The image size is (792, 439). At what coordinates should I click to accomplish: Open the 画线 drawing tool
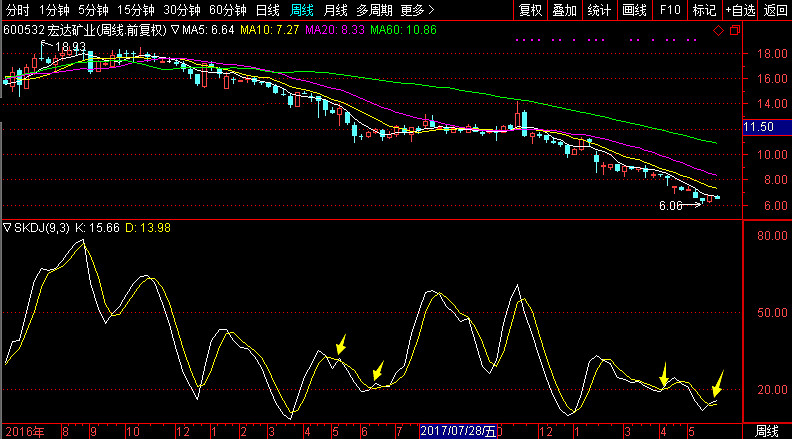pyautogui.click(x=634, y=10)
